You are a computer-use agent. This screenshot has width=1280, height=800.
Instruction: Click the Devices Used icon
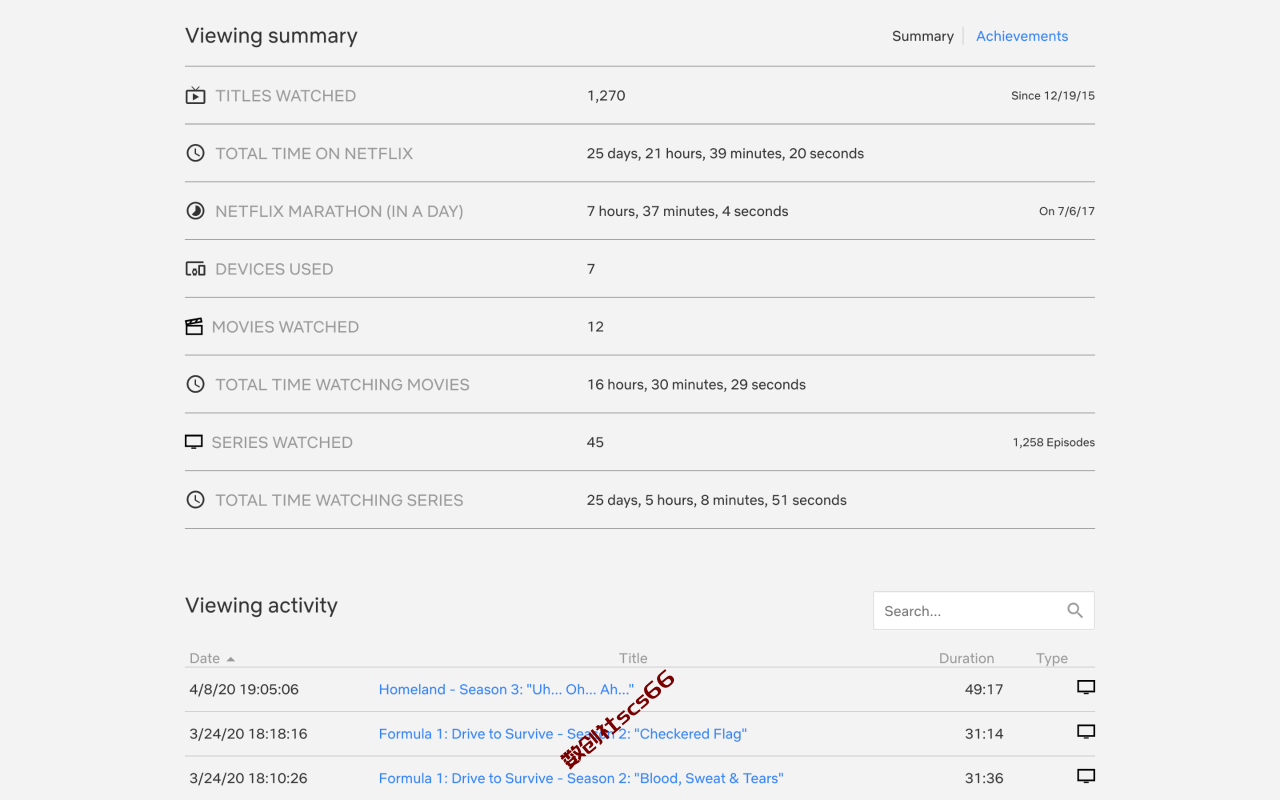195,269
